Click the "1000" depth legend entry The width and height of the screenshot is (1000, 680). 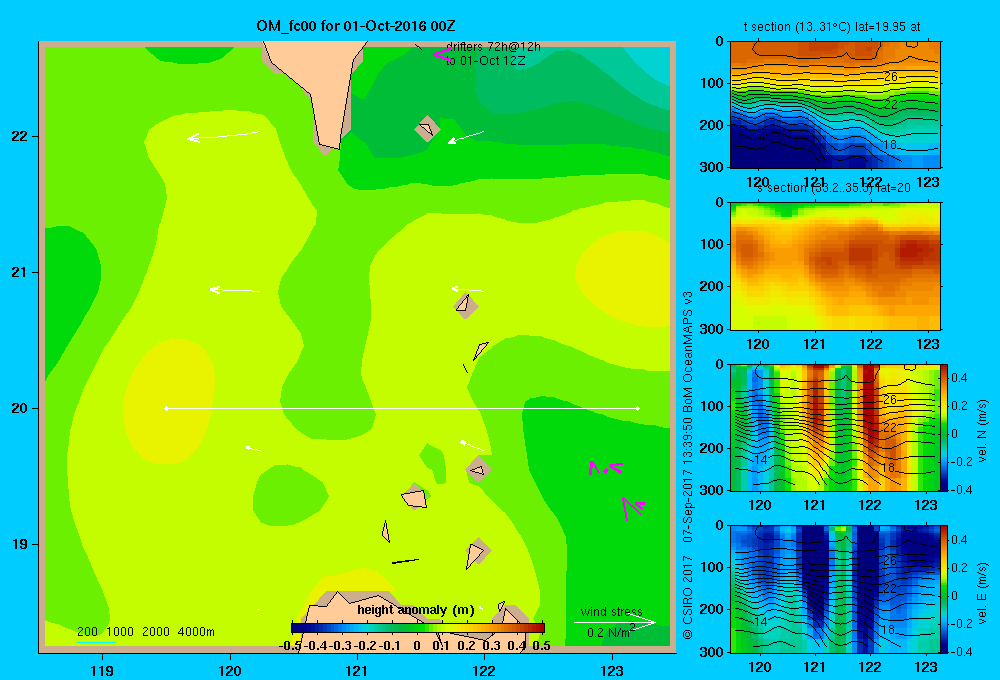tap(120, 632)
